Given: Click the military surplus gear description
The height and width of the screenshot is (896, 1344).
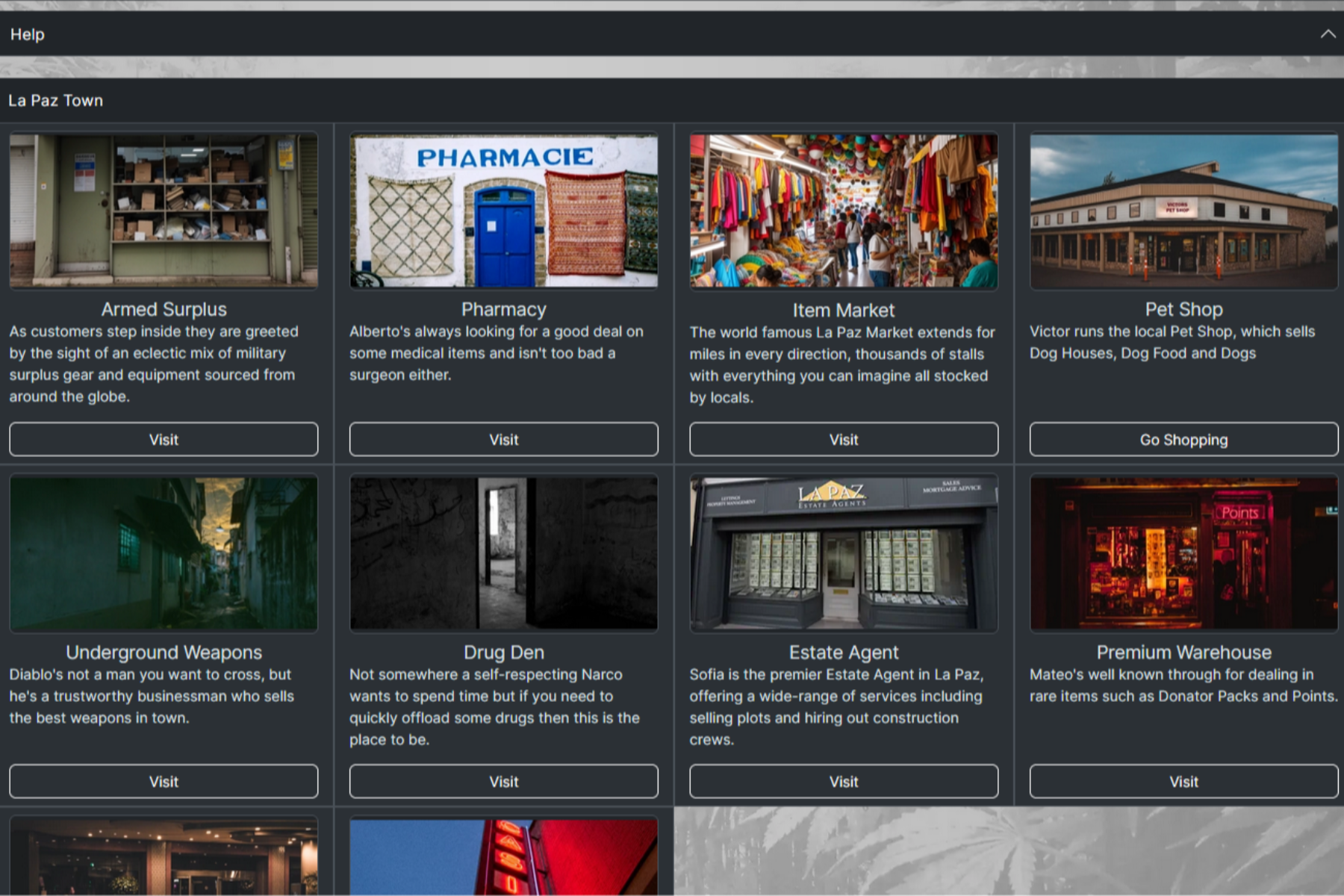Looking at the screenshot, I should point(154,364).
